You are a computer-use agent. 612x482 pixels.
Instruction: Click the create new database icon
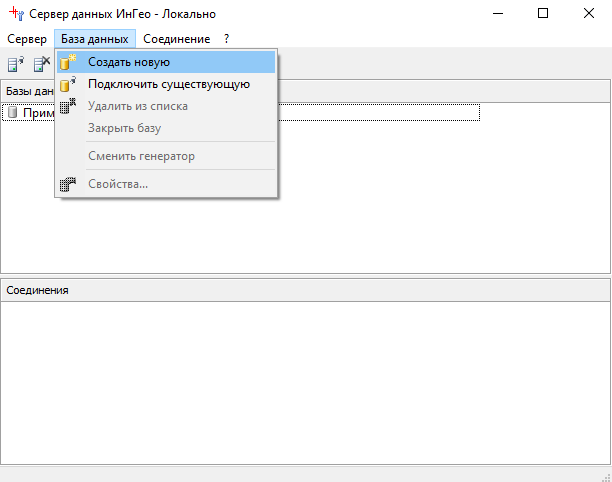(68, 62)
